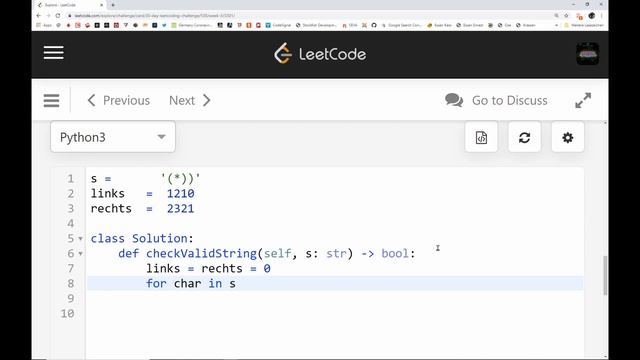Open the Google Search Console bookmark

[402, 25]
